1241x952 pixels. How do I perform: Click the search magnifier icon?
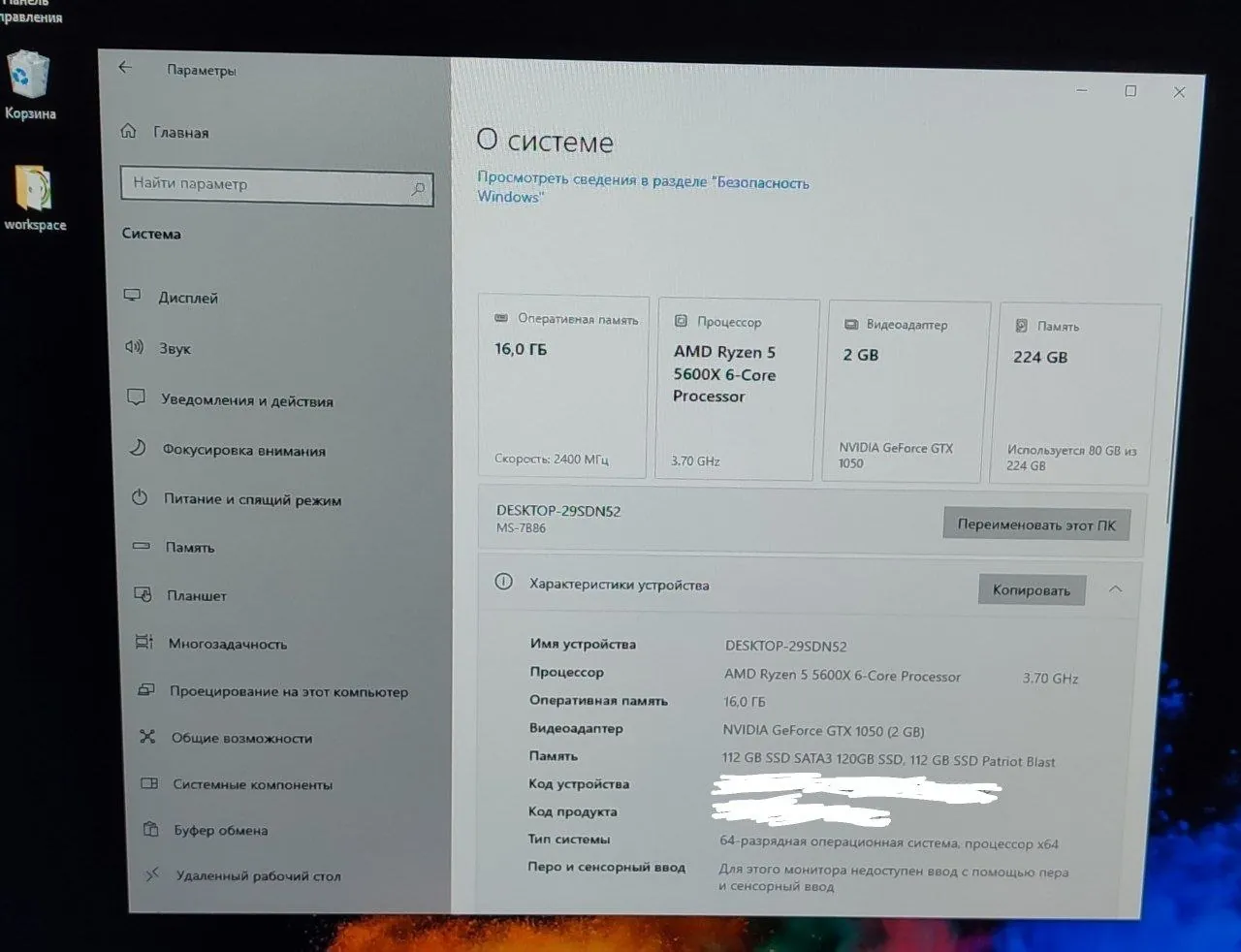(x=418, y=189)
